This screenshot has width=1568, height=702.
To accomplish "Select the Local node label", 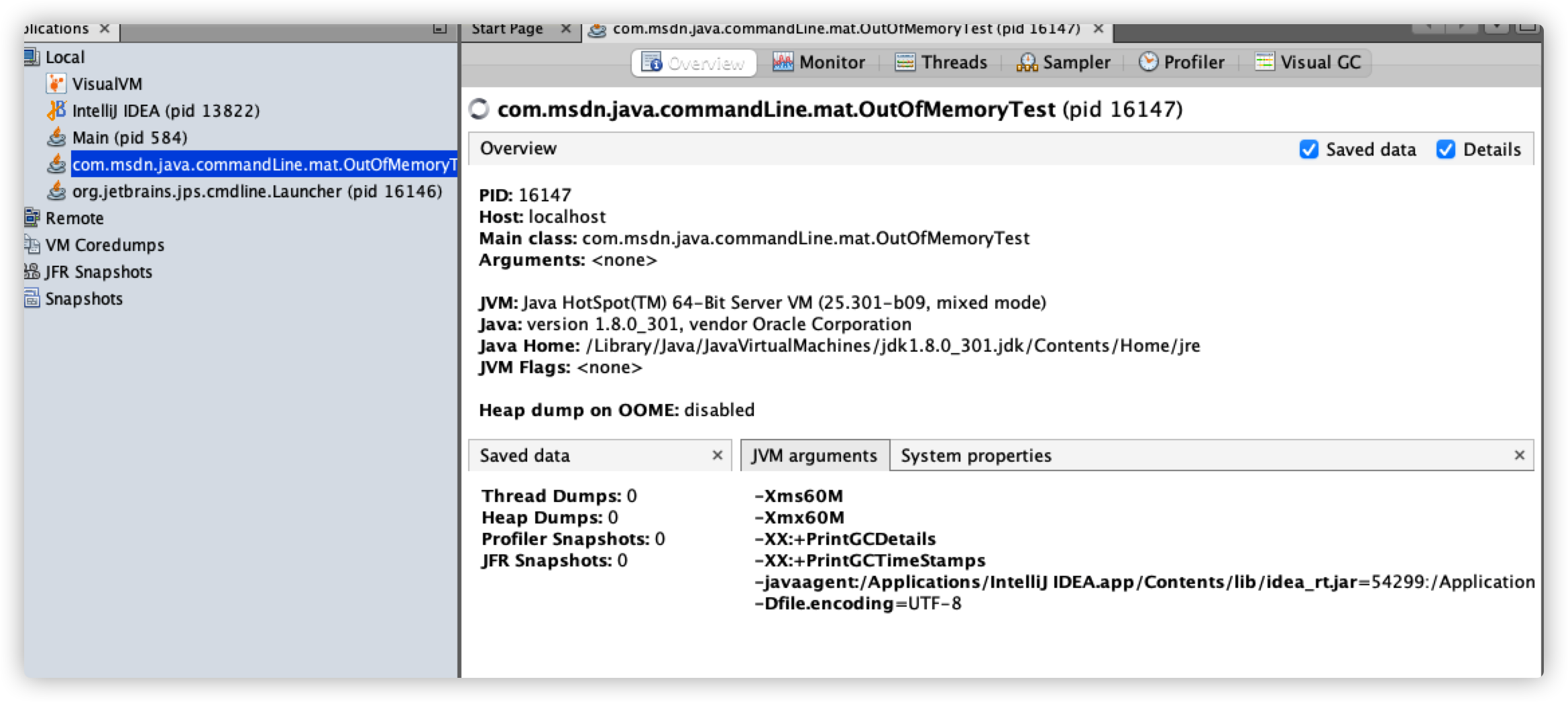I will click(65, 57).
